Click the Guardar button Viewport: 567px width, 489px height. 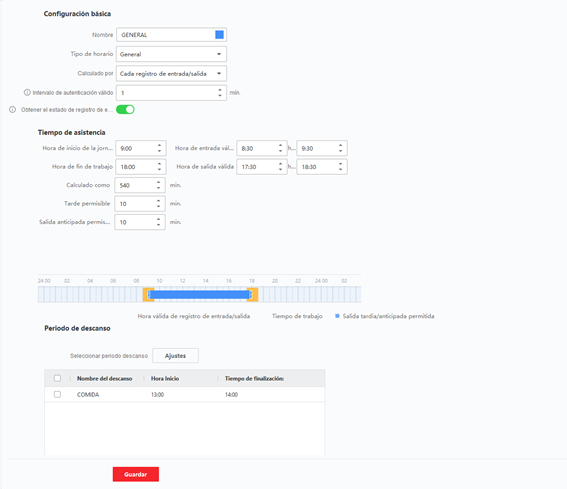(136, 474)
